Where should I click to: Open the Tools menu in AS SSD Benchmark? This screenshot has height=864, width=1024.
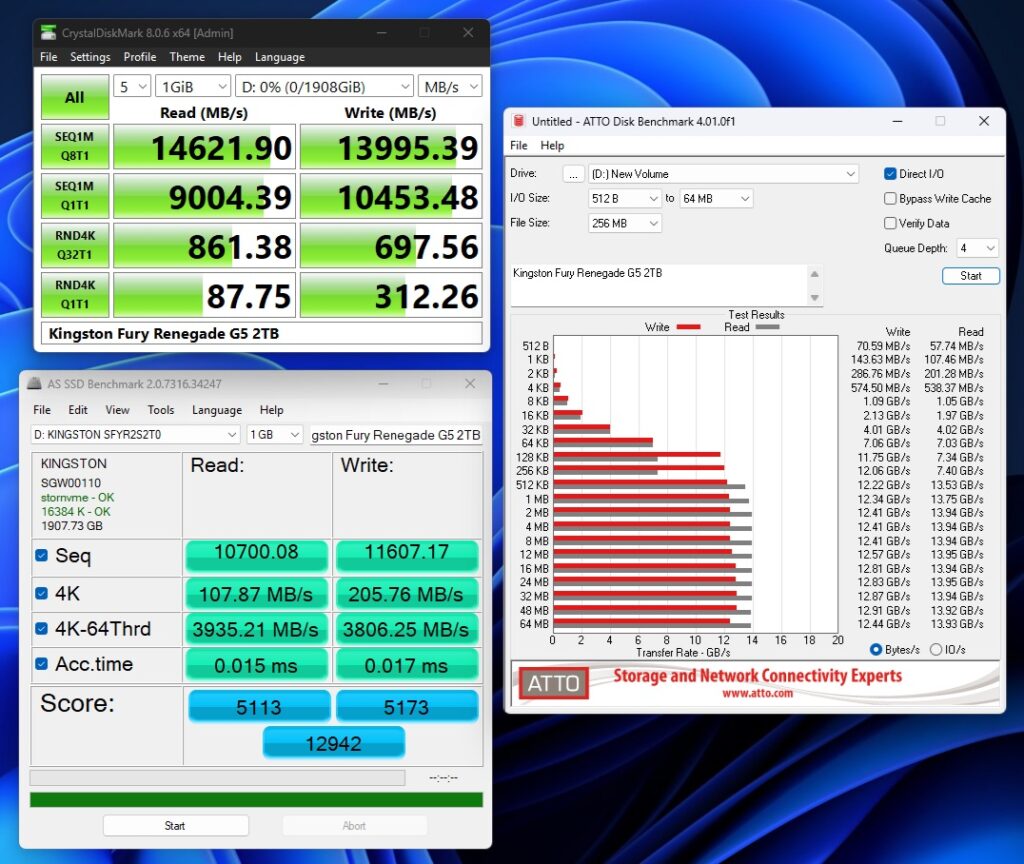coord(161,409)
